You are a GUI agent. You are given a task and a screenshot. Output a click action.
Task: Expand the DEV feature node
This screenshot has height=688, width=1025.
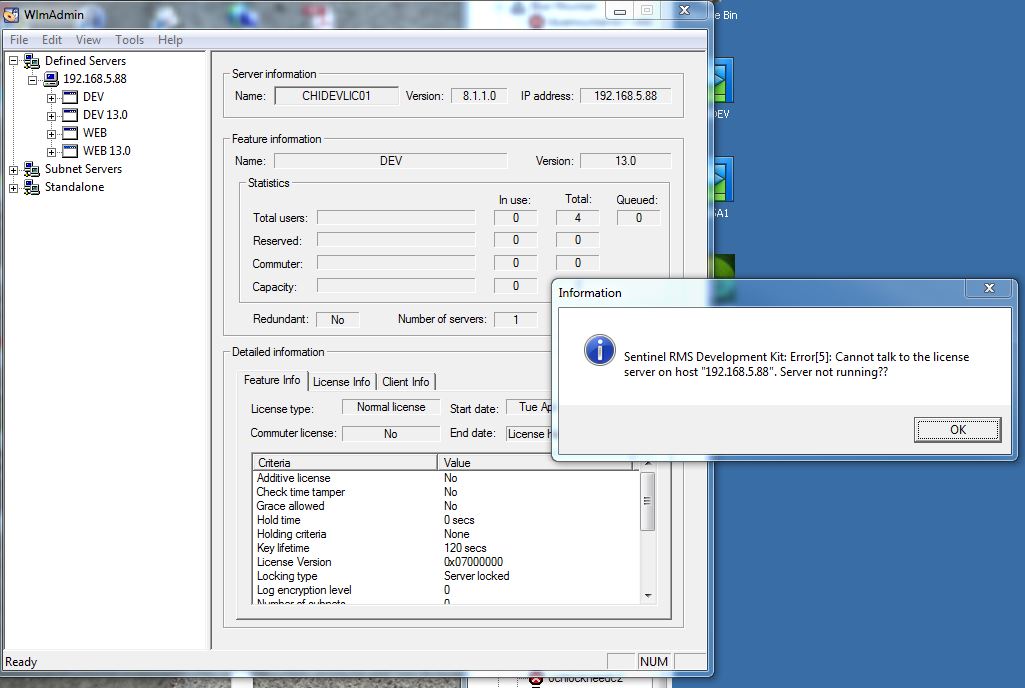51,98
